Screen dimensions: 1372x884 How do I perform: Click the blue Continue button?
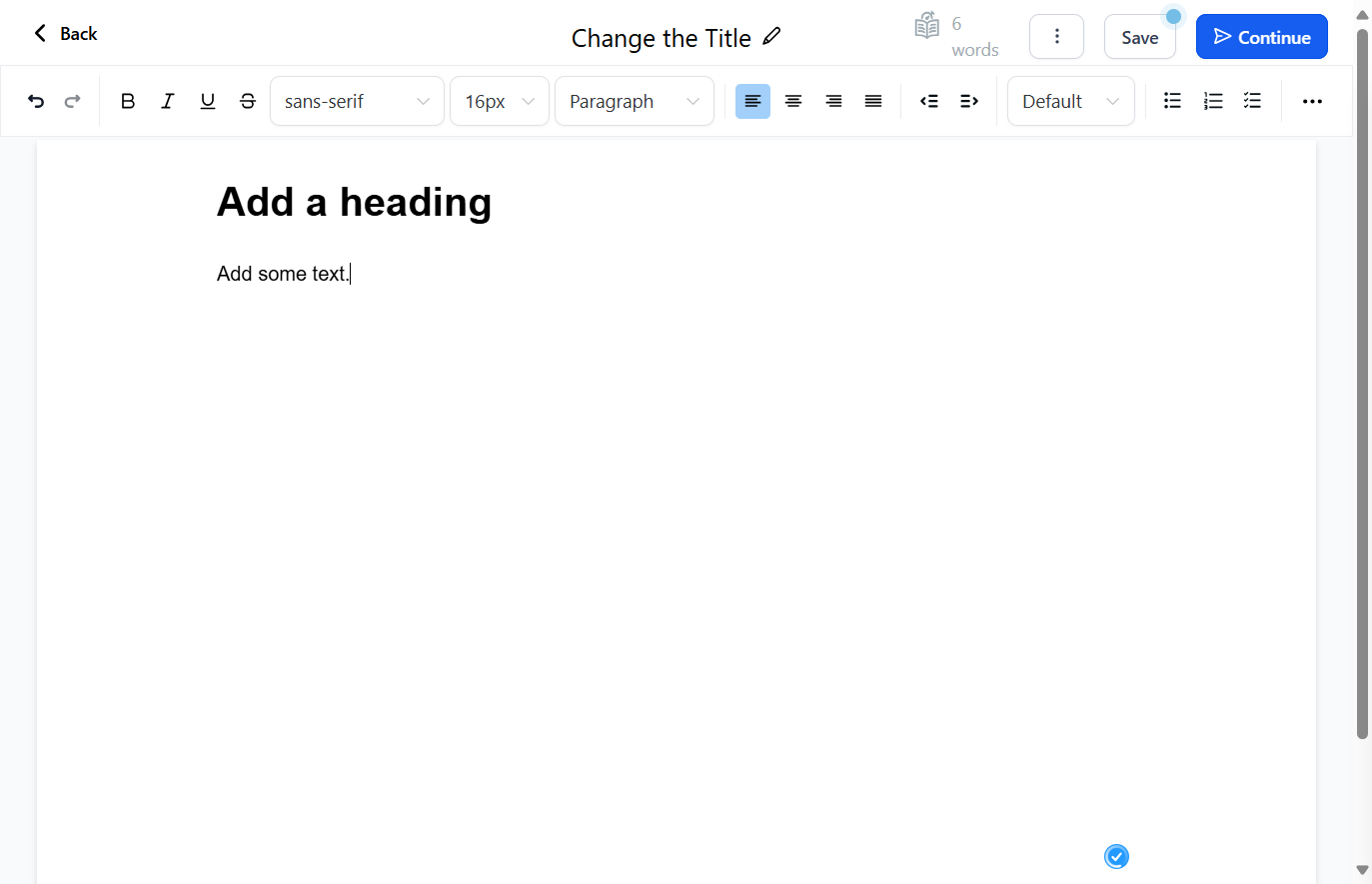1262,37
